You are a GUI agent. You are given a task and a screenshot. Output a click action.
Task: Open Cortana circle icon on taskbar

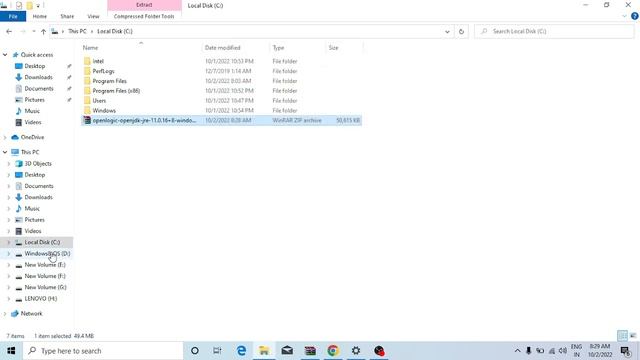(x=195, y=351)
